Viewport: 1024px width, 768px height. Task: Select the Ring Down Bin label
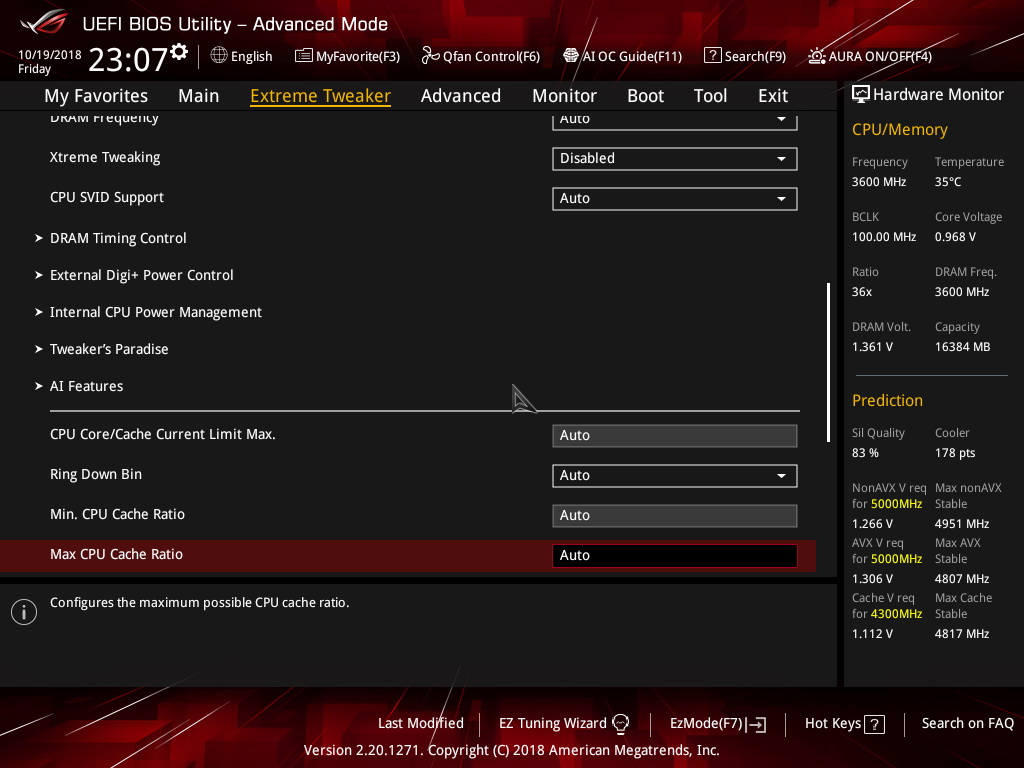[96, 475]
